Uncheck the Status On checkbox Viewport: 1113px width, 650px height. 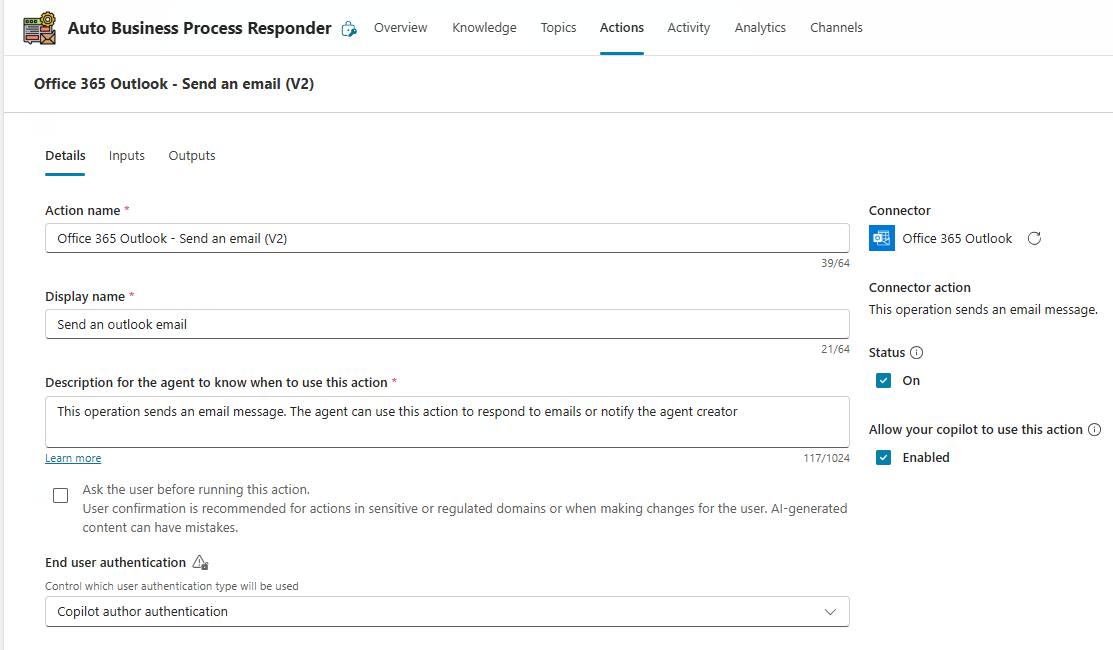(883, 381)
